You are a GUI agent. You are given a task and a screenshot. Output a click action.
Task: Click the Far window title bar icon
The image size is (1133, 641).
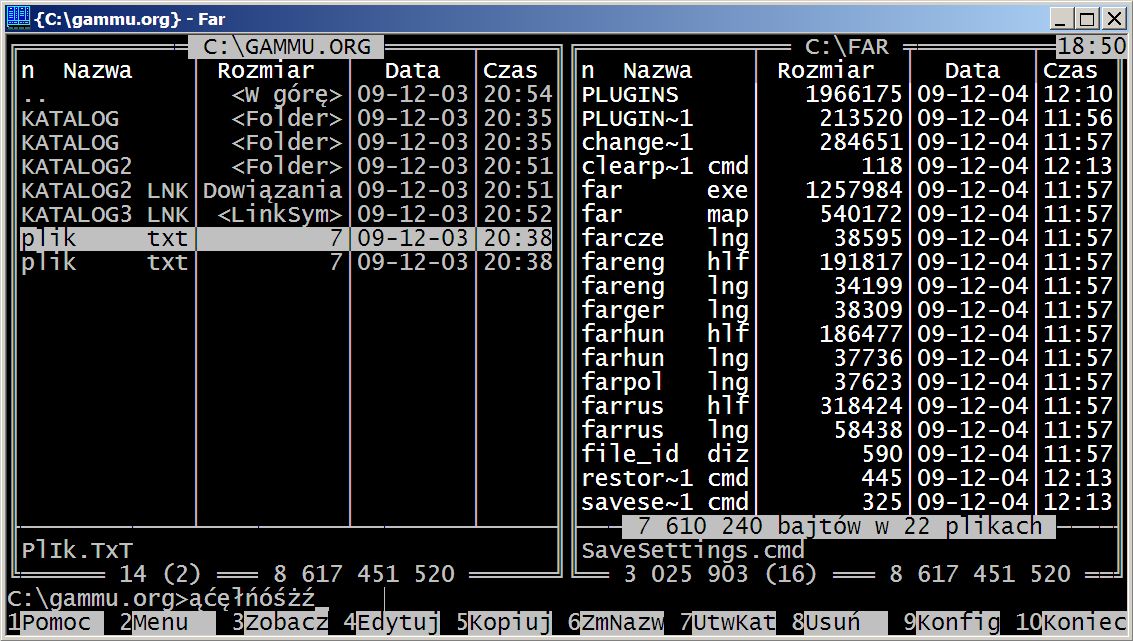pos(19,17)
